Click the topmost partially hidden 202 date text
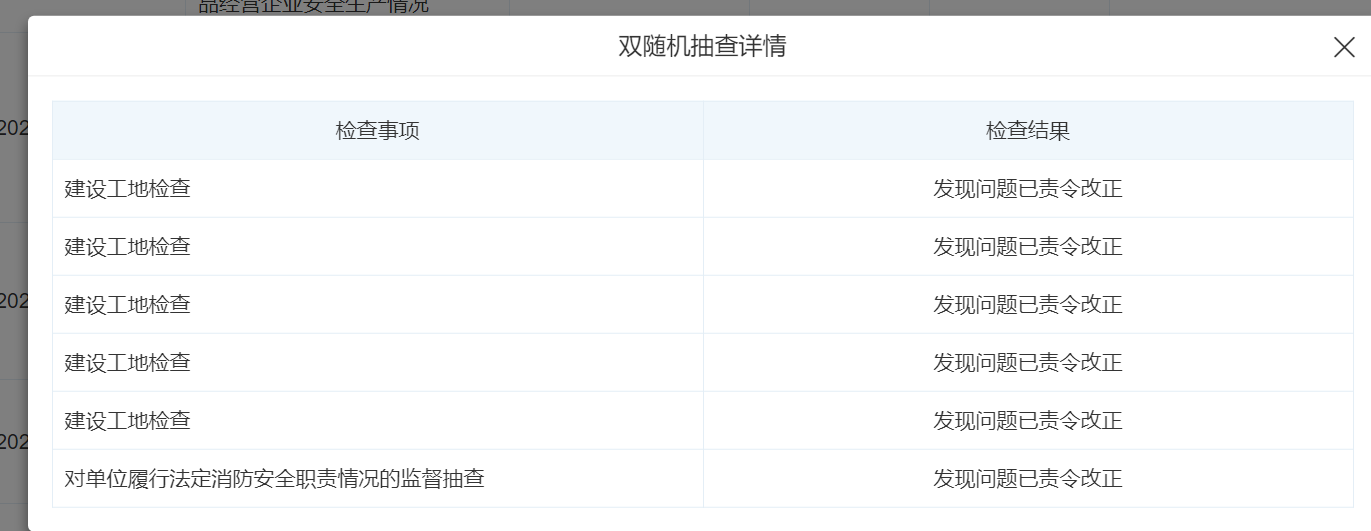 click(13, 128)
